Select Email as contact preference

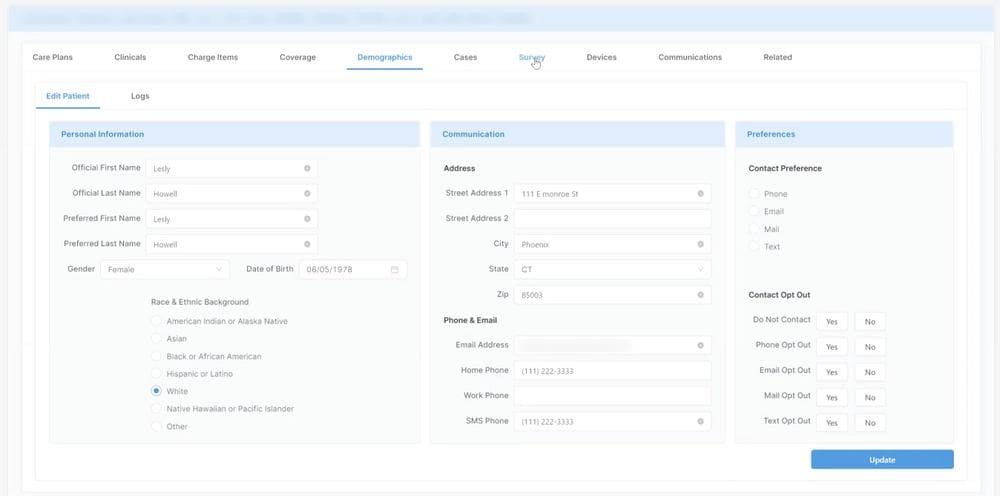click(754, 211)
